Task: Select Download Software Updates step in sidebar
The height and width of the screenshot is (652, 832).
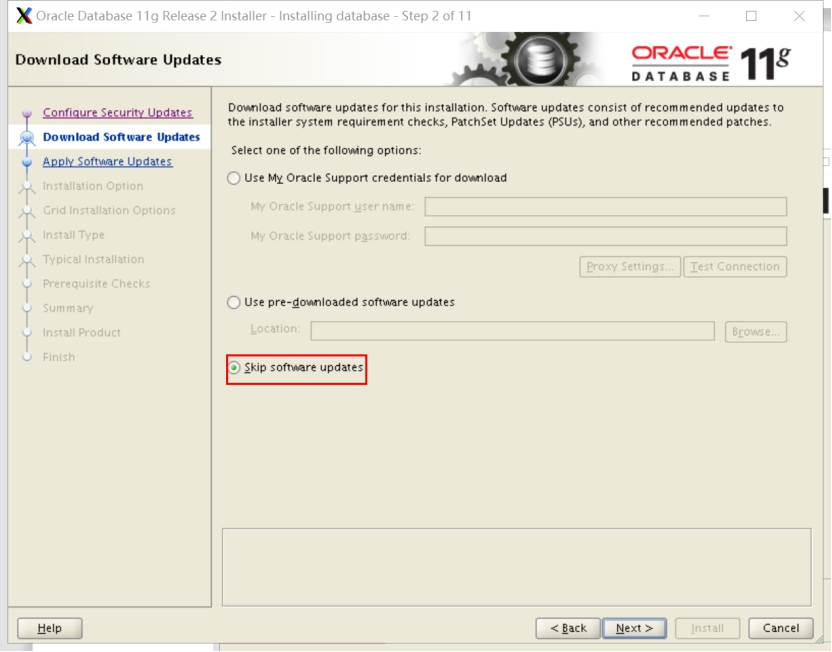Action: tap(121, 137)
